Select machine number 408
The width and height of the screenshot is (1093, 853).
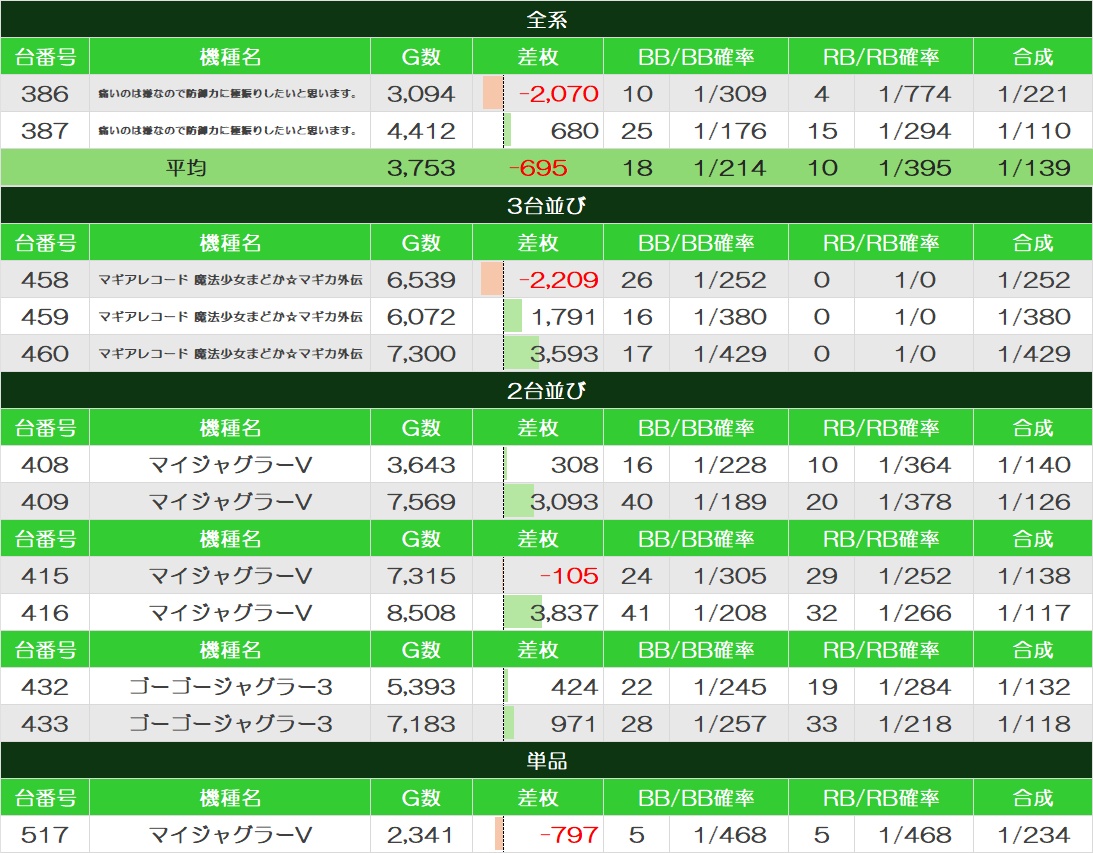point(45,464)
